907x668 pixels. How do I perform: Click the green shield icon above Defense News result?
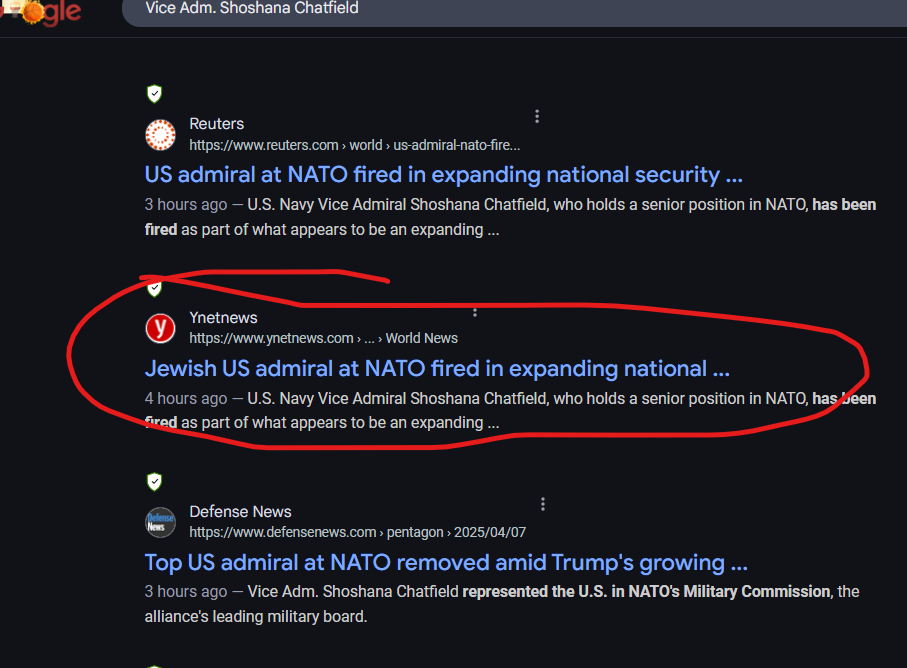click(154, 482)
